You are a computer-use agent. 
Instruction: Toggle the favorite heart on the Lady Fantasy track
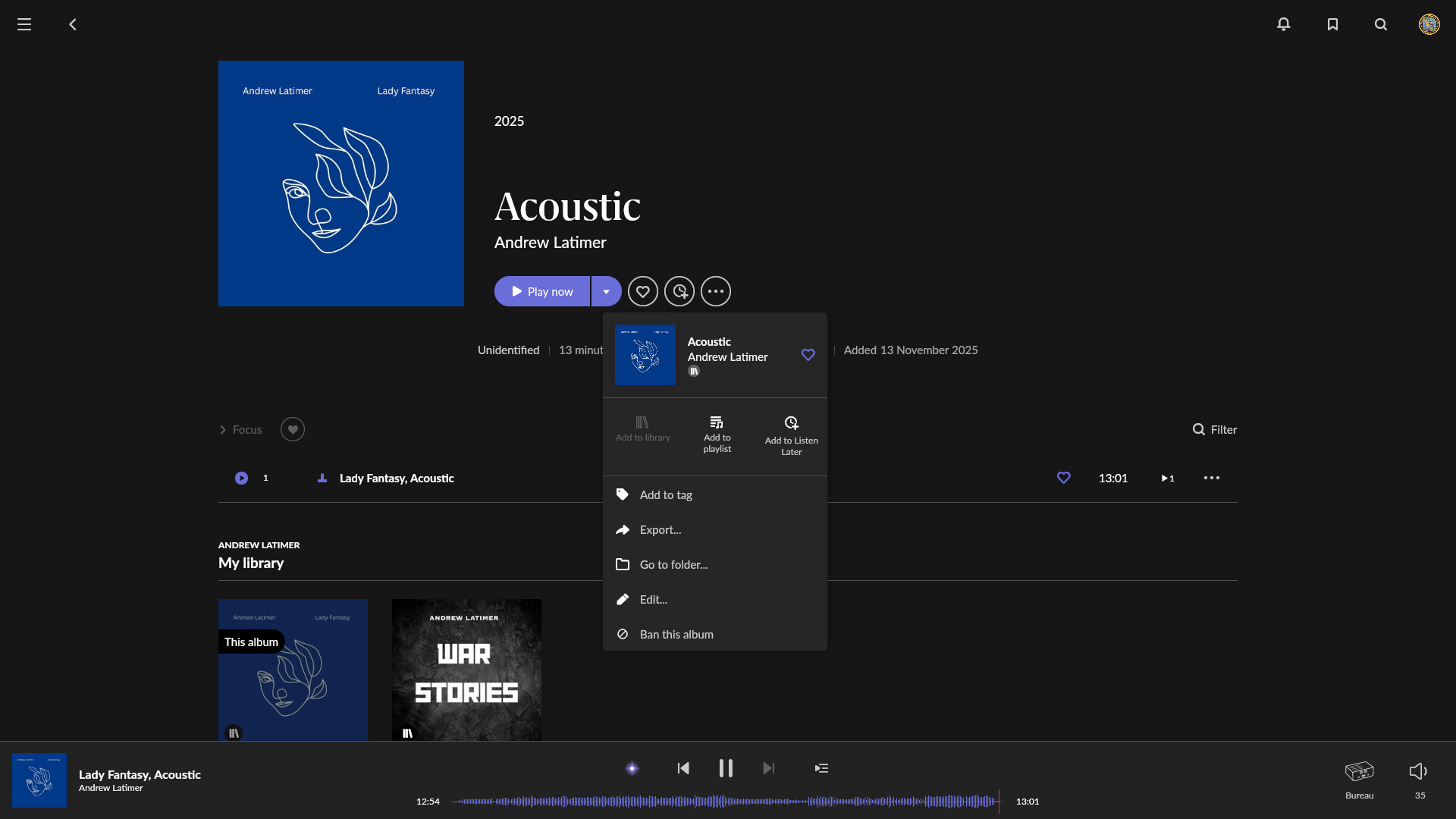1063,478
